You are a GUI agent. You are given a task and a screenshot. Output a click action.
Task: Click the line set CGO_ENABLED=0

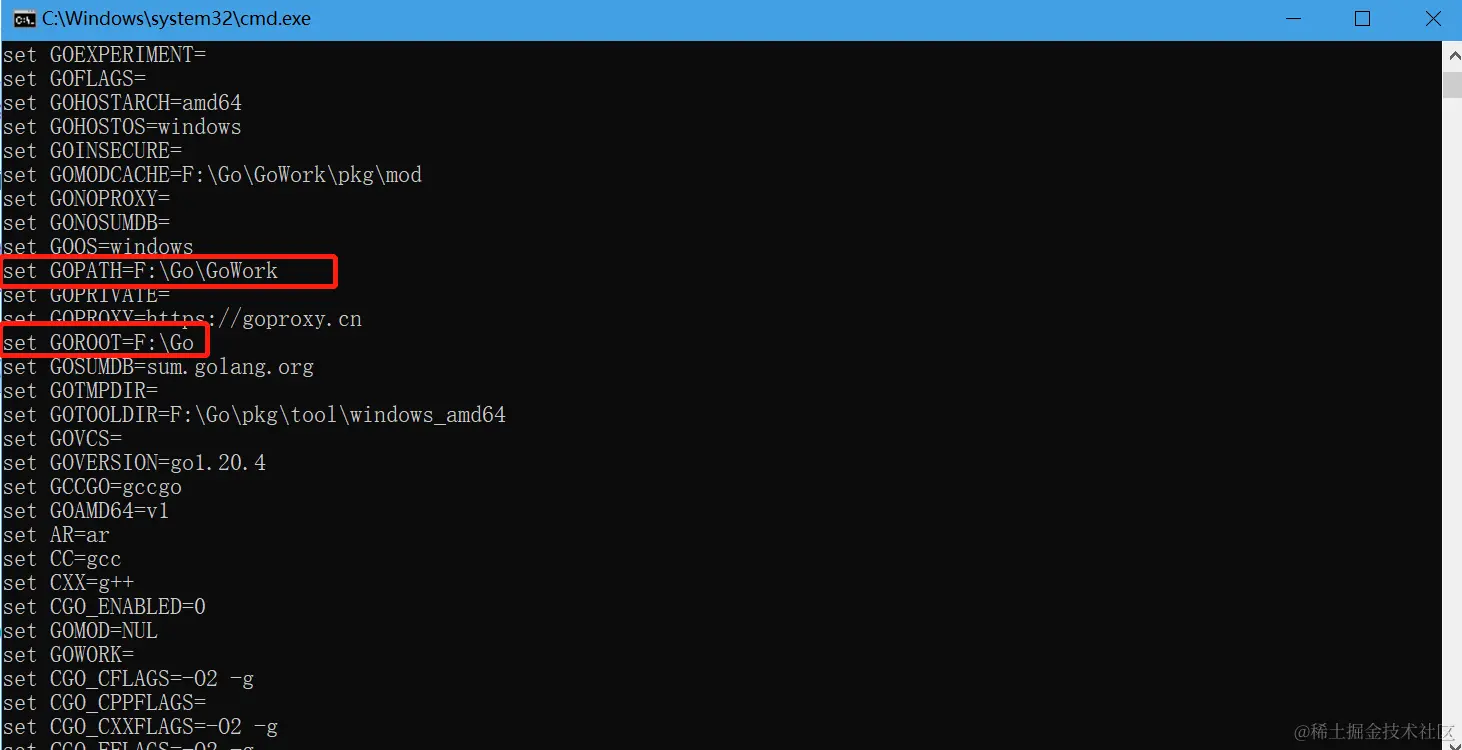click(x=104, y=607)
